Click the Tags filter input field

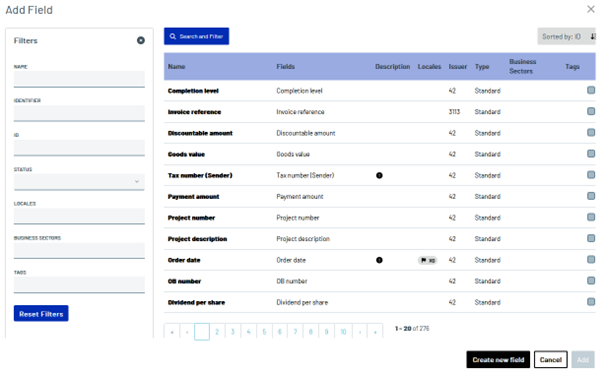point(79,285)
